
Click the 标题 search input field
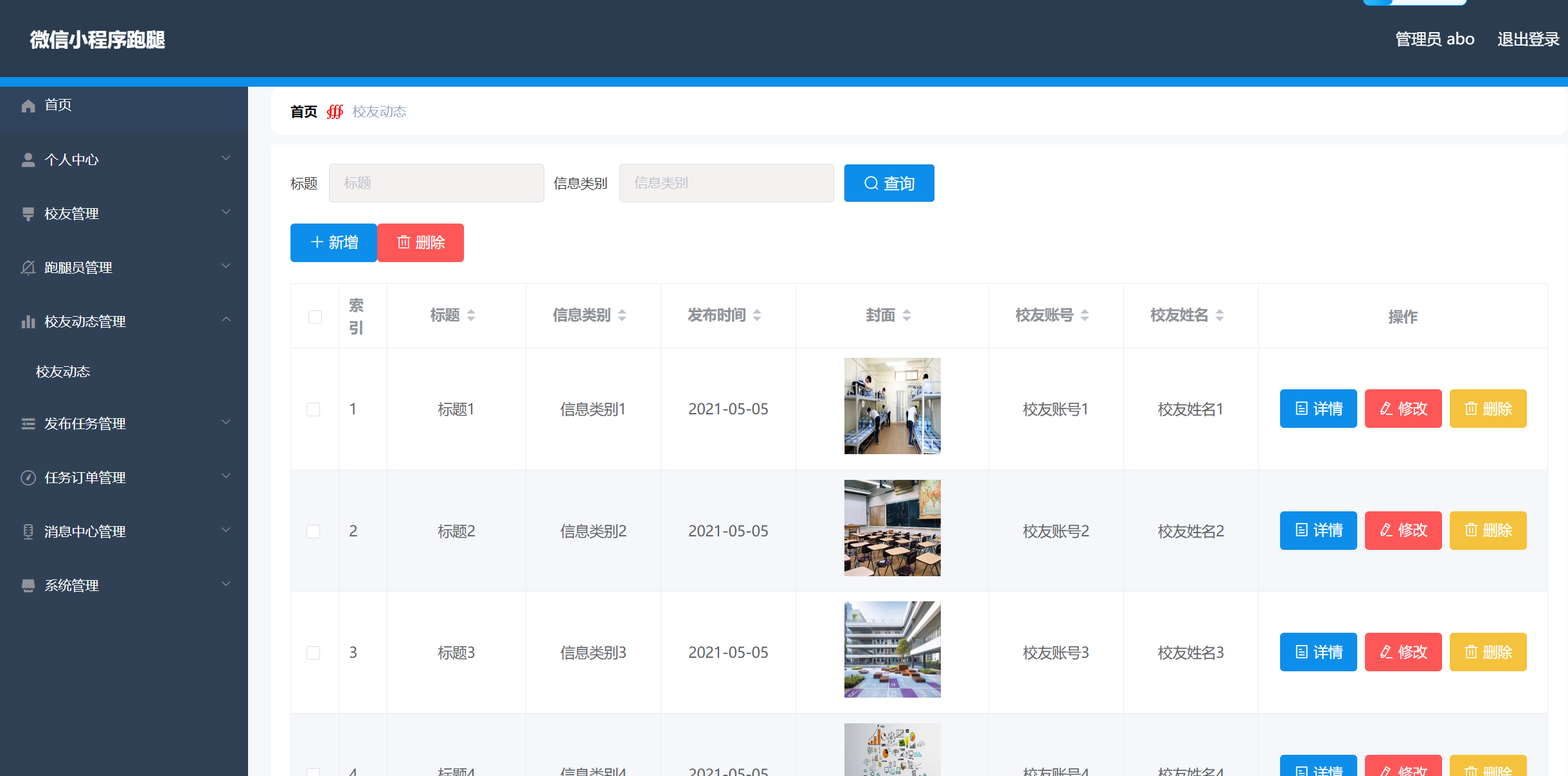[x=436, y=183]
